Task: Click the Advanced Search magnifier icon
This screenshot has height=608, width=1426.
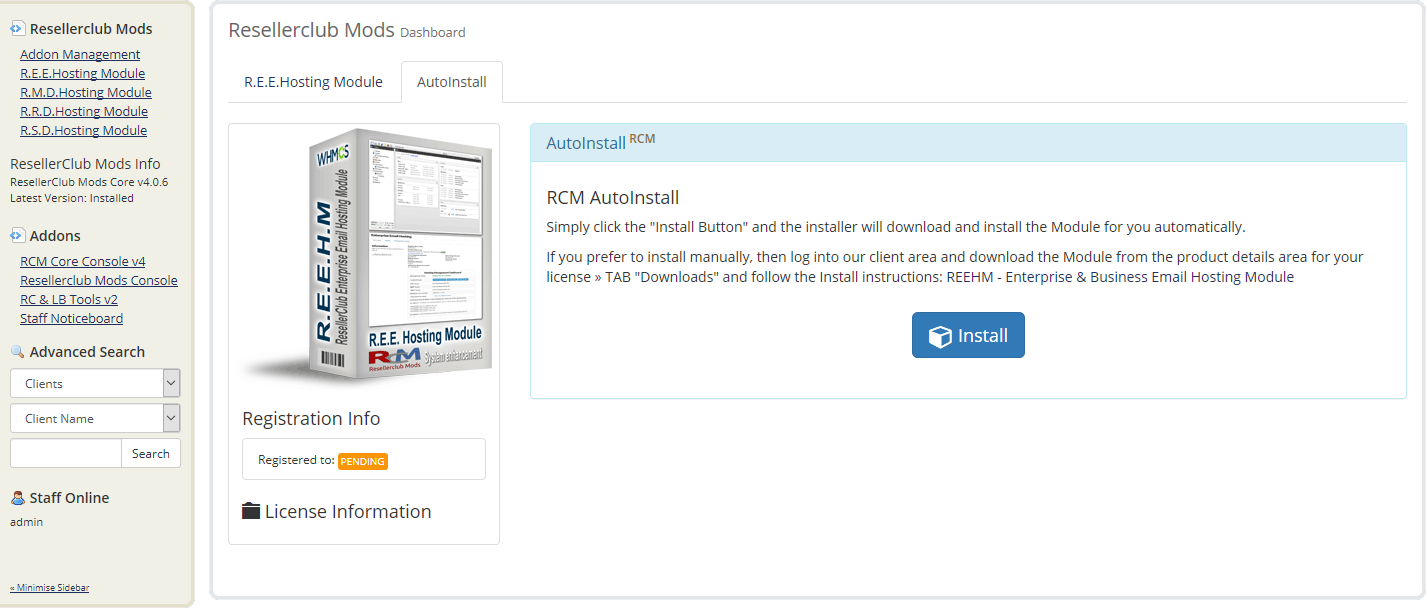Action: coord(17,352)
